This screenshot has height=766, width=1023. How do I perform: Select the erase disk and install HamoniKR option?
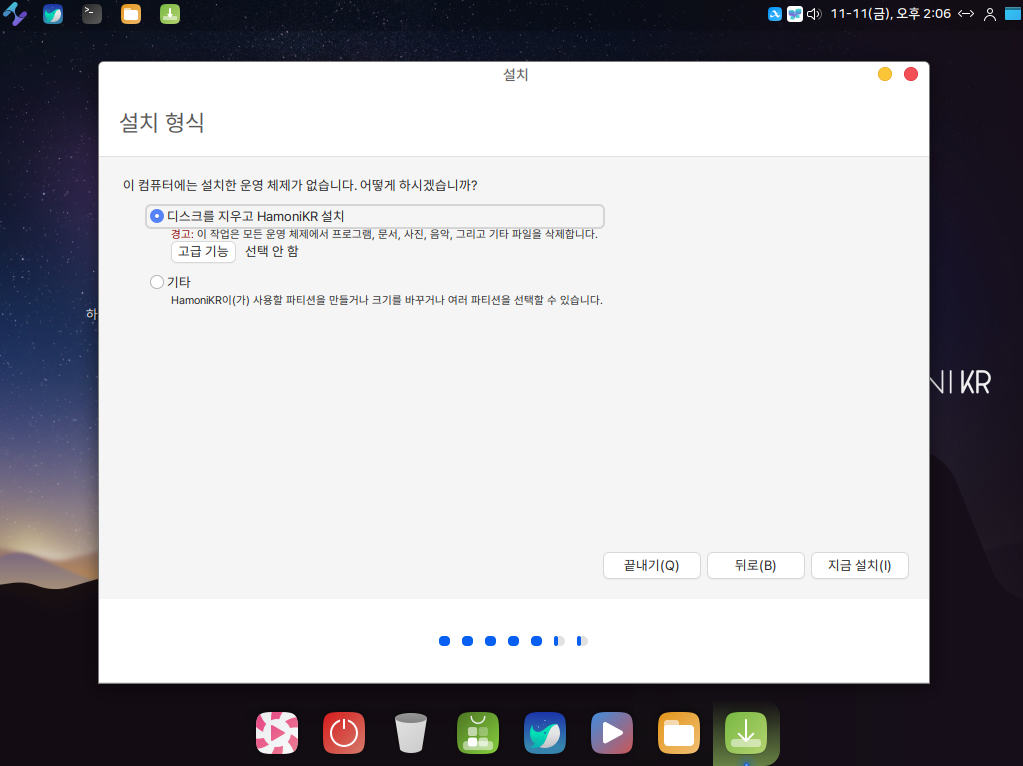(x=157, y=216)
